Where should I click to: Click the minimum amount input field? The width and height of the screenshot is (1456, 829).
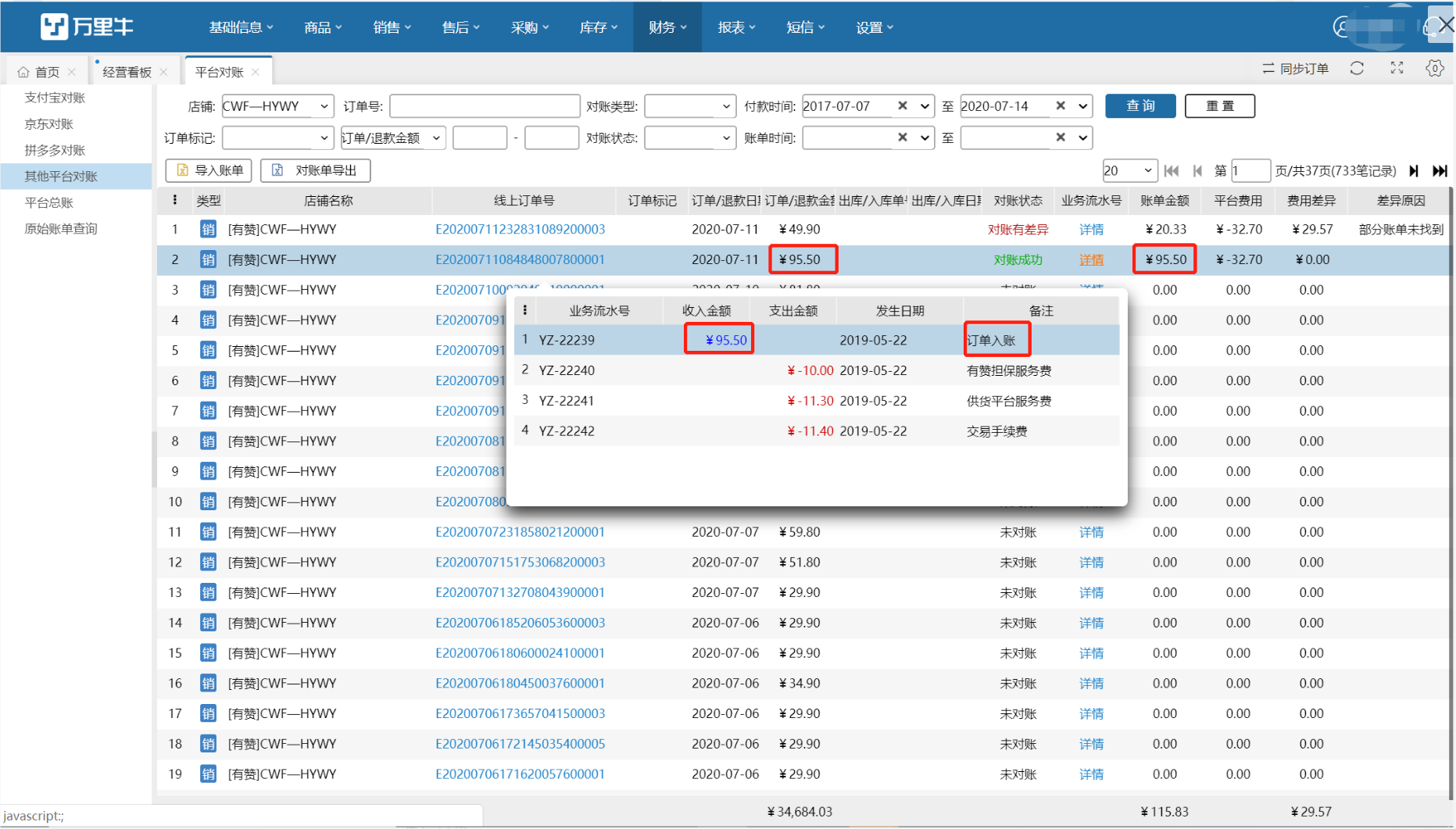pyautogui.click(x=480, y=138)
